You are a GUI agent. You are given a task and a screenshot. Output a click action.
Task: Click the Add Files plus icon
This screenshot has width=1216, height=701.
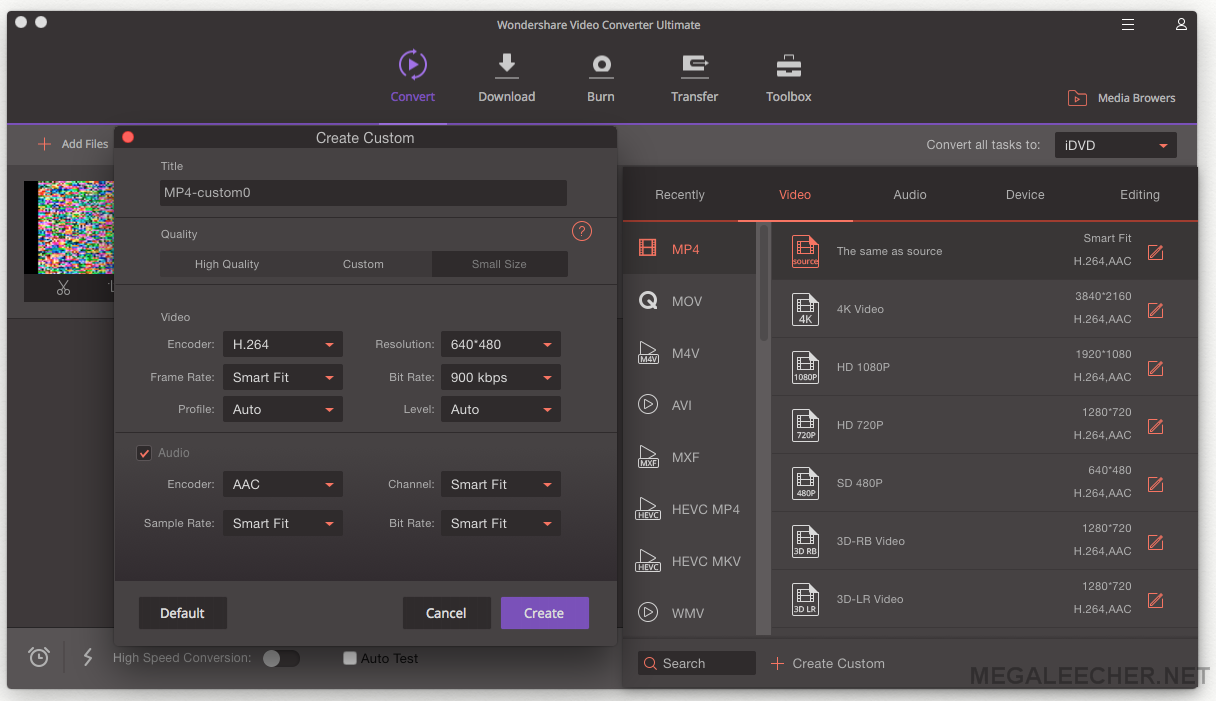[44, 144]
